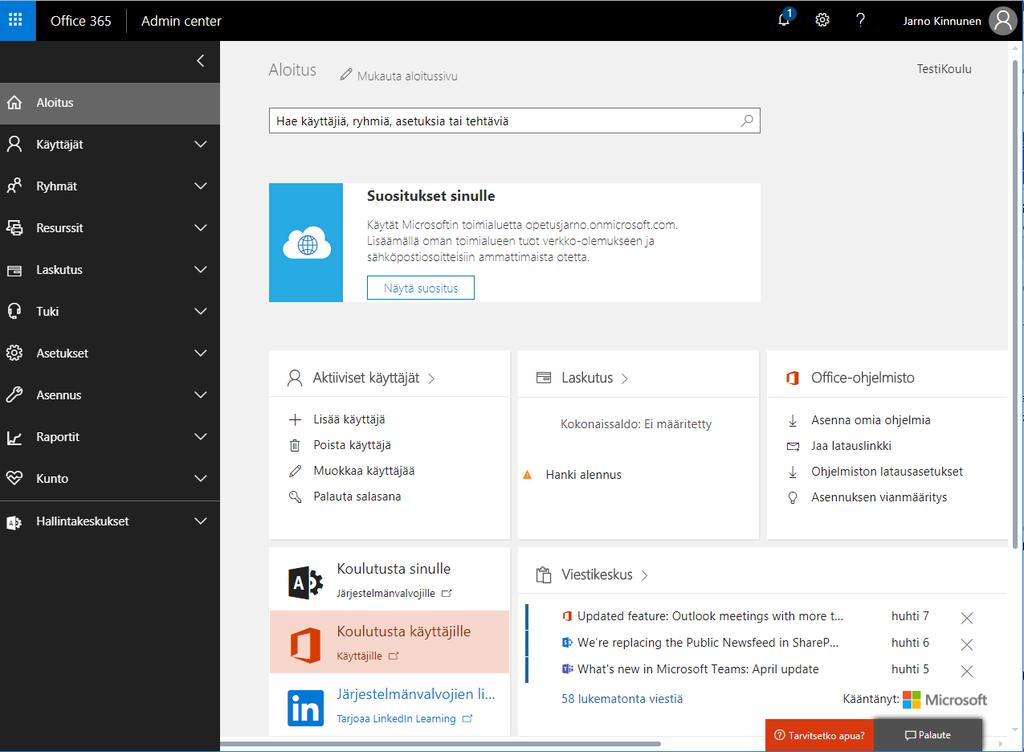Open the Ryhmät sidebar item
Viewport: 1024px width, 752px height.
[110, 186]
